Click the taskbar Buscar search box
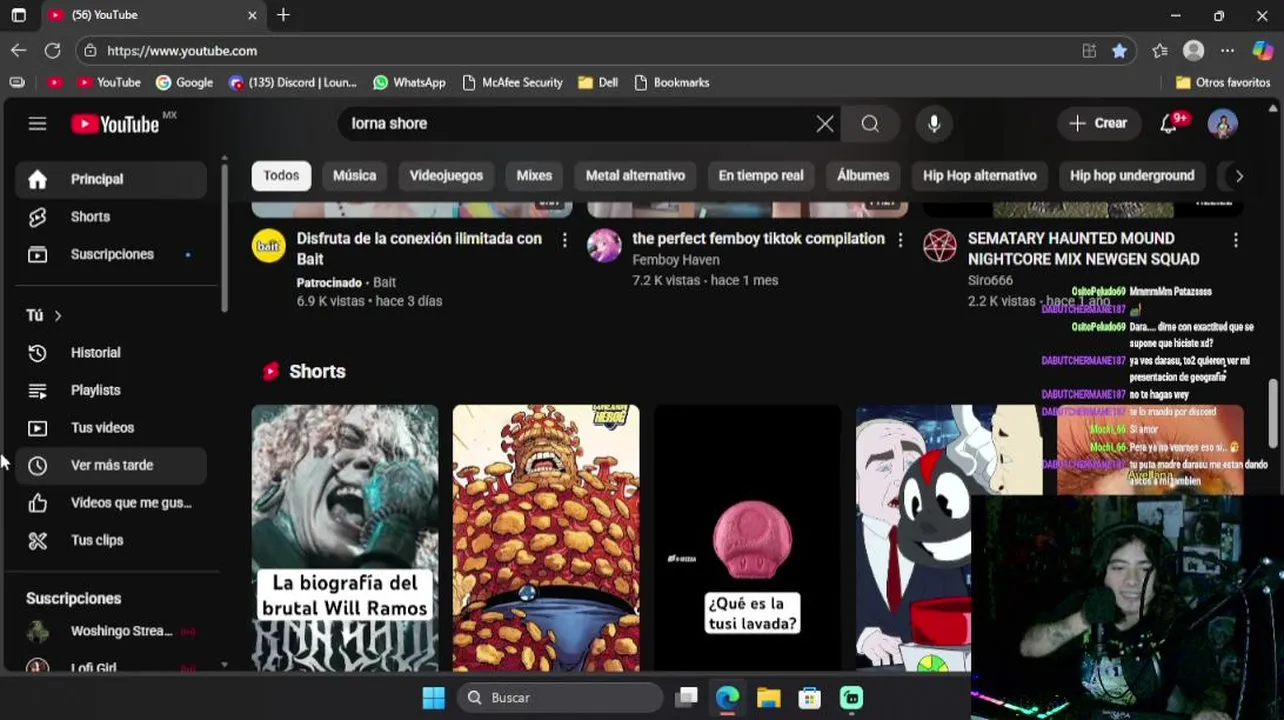 click(560, 697)
